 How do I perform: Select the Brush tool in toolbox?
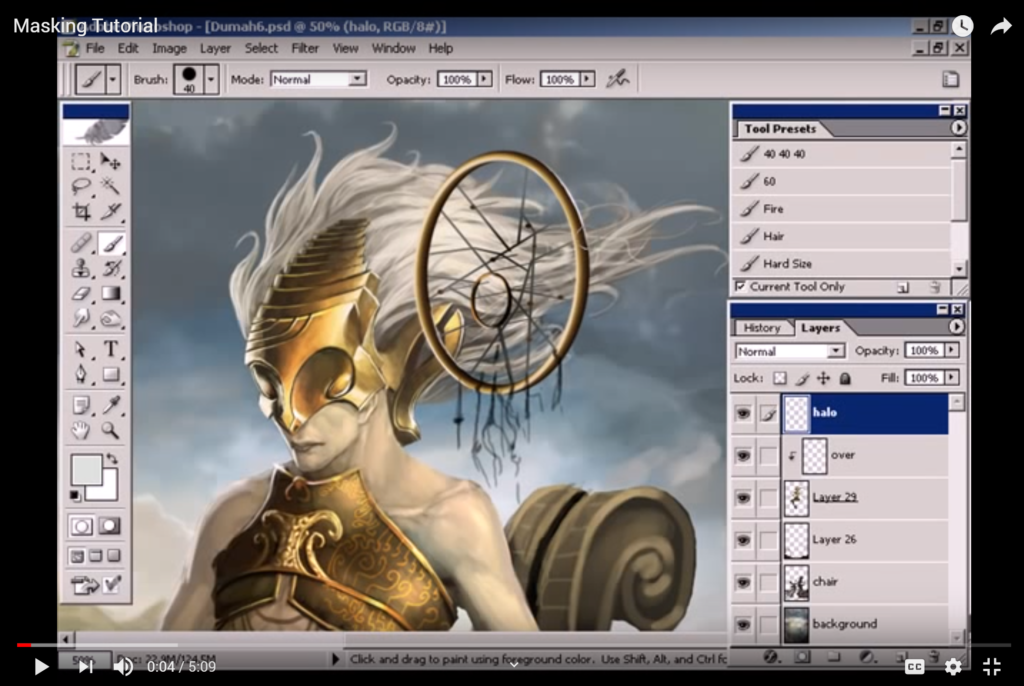tap(110, 243)
